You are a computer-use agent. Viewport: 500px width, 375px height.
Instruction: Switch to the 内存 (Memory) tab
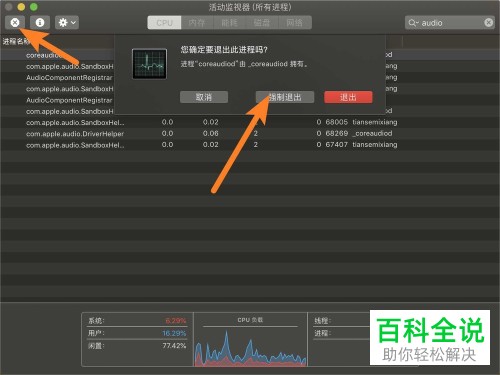[x=197, y=23]
